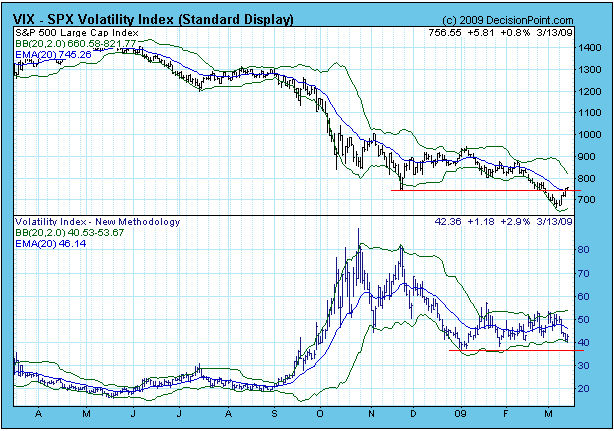Click the 1400 price axis label
The width and height of the screenshot is (614, 431).
coord(589,47)
